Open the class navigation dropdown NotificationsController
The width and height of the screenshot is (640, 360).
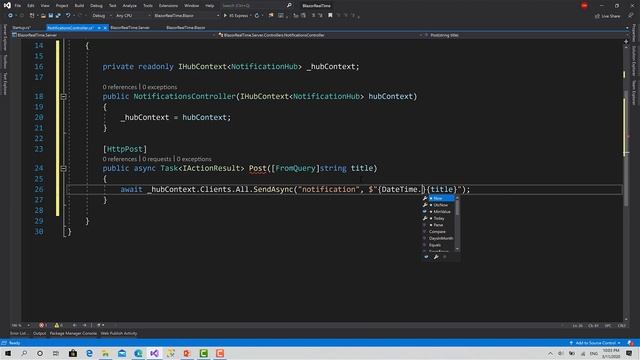[320, 35]
